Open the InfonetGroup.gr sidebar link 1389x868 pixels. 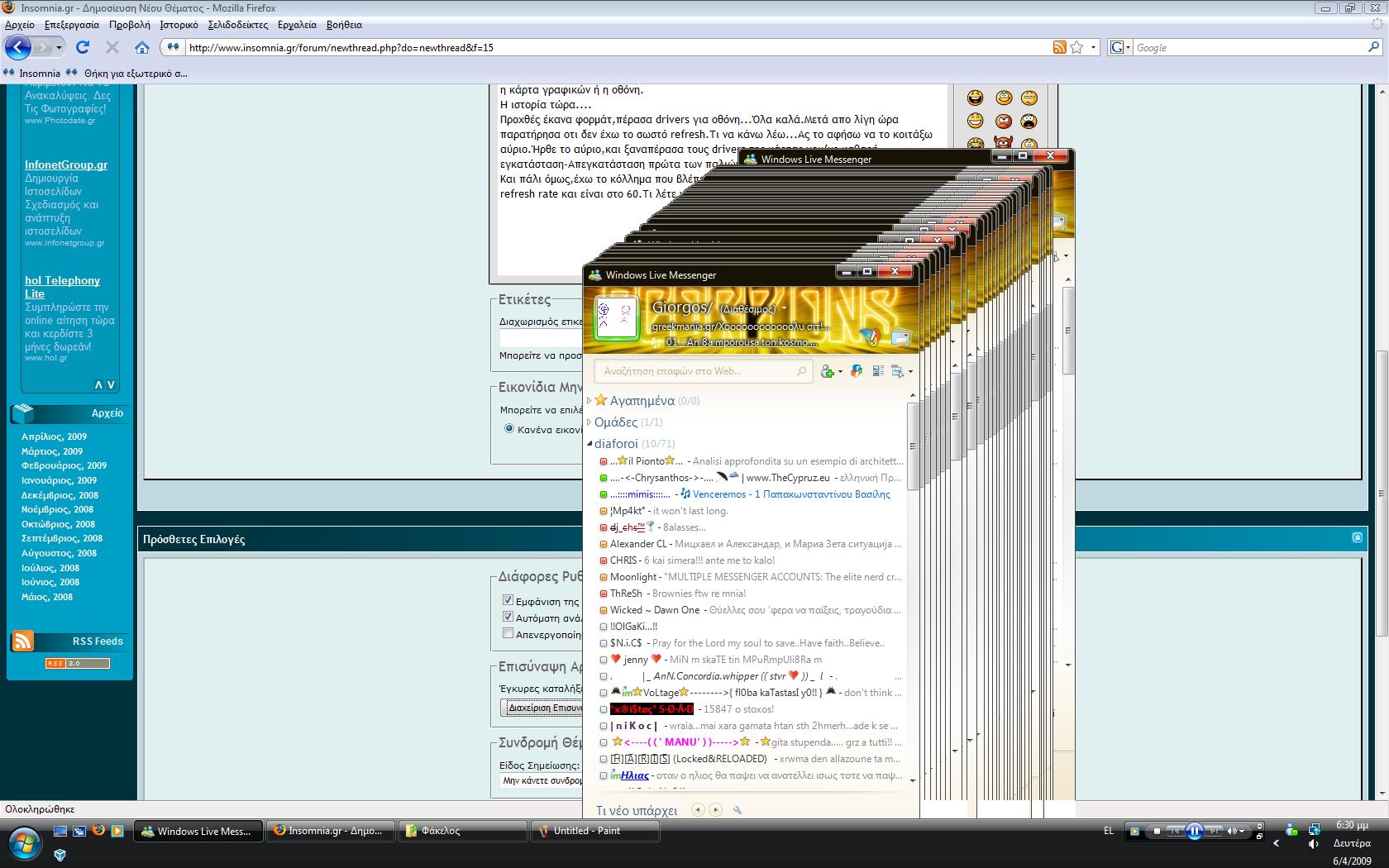point(66,165)
